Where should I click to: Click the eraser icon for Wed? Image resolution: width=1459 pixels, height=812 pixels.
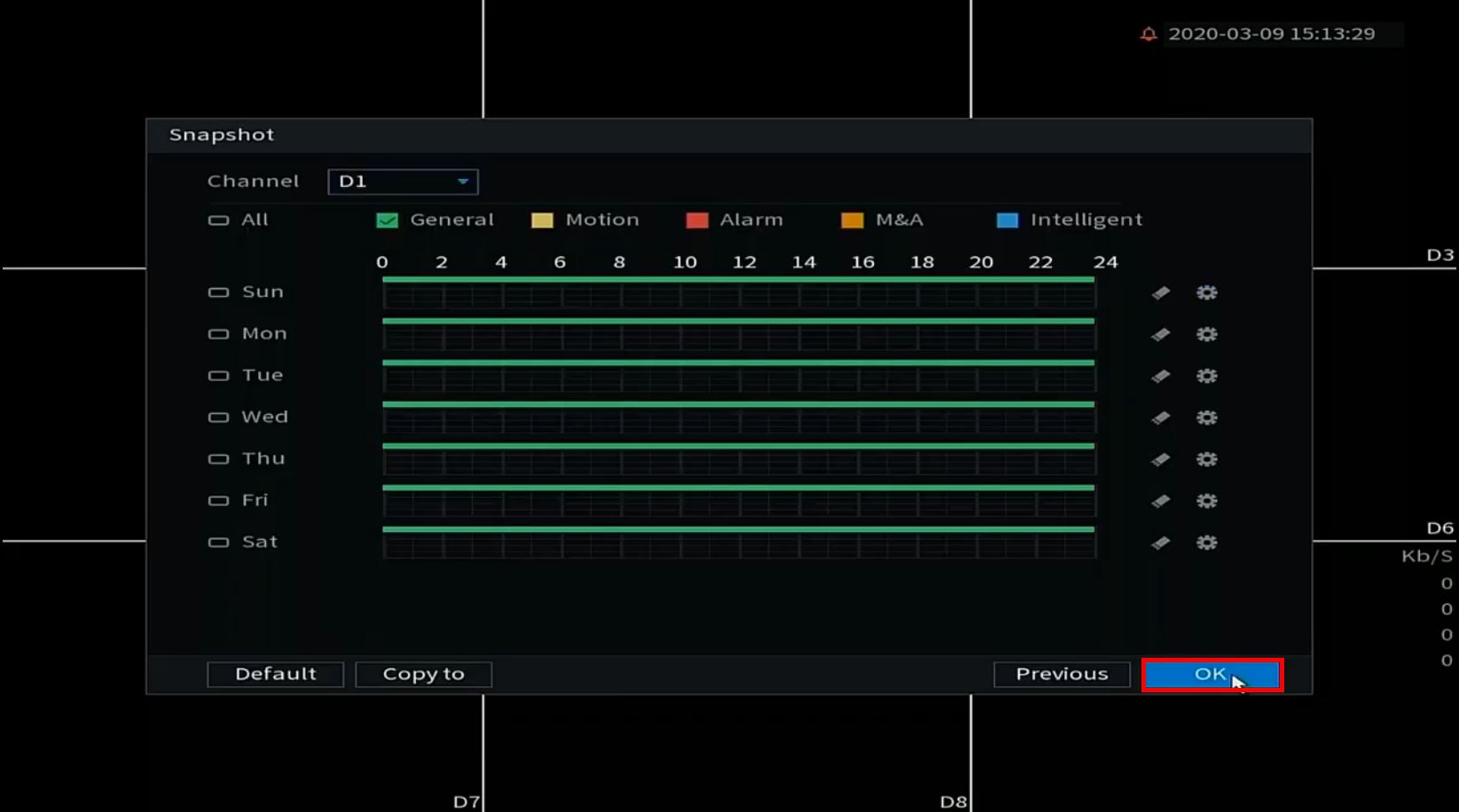tap(1160, 418)
